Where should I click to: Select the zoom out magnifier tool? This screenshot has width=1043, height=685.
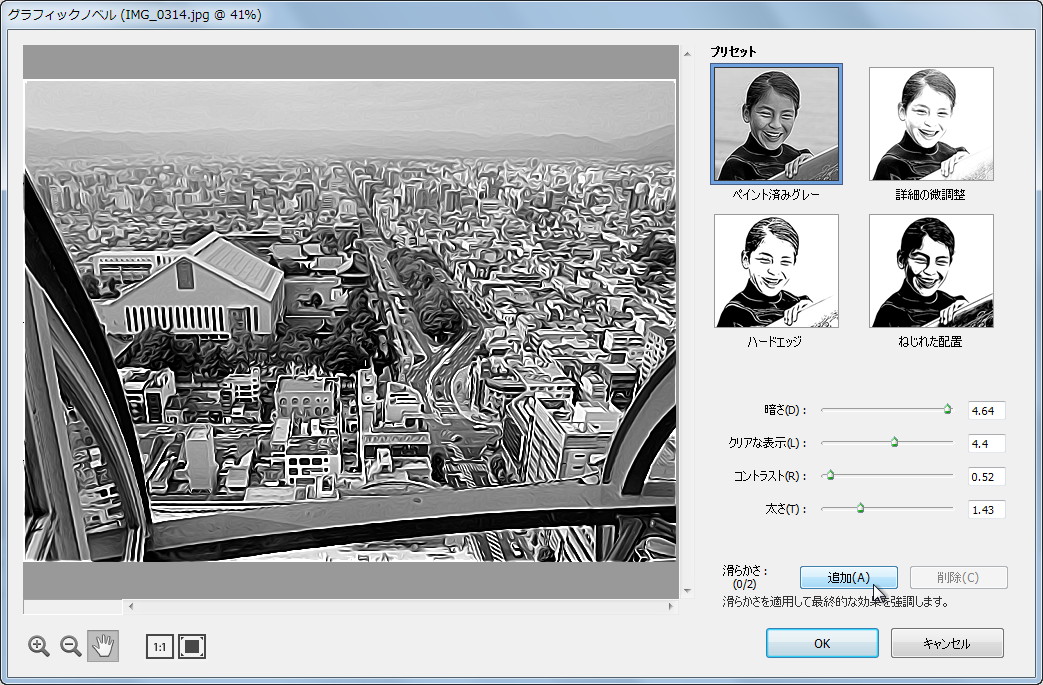[x=71, y=646]
